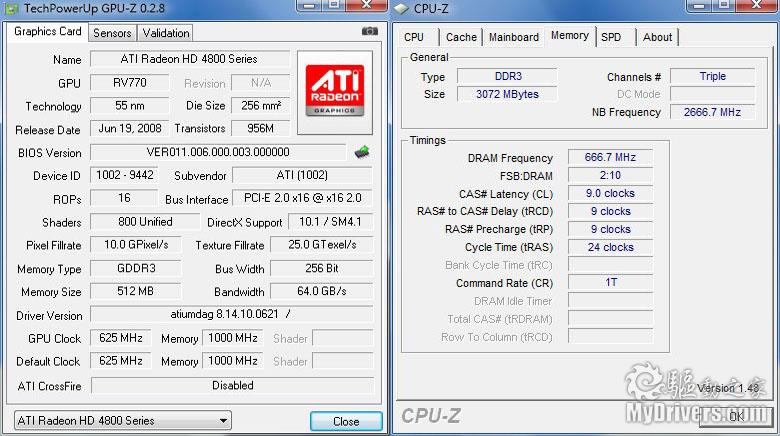This screenshot has width=780, height=436.
Task: Click the green BIOS save chip icon
Action: (x=362, y=152)
